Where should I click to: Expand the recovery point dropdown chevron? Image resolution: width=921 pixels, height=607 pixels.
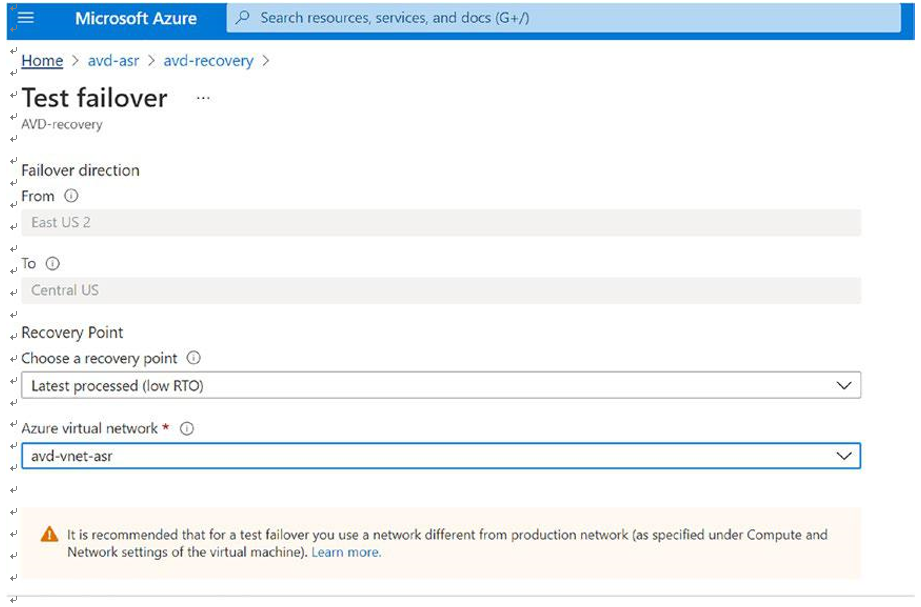click(x=844, y=385)
